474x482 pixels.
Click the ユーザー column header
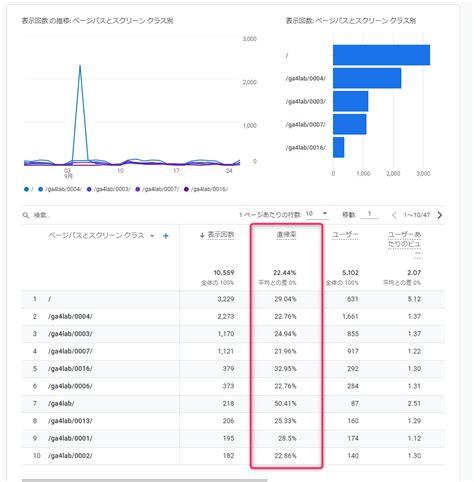tap(345, 235)
